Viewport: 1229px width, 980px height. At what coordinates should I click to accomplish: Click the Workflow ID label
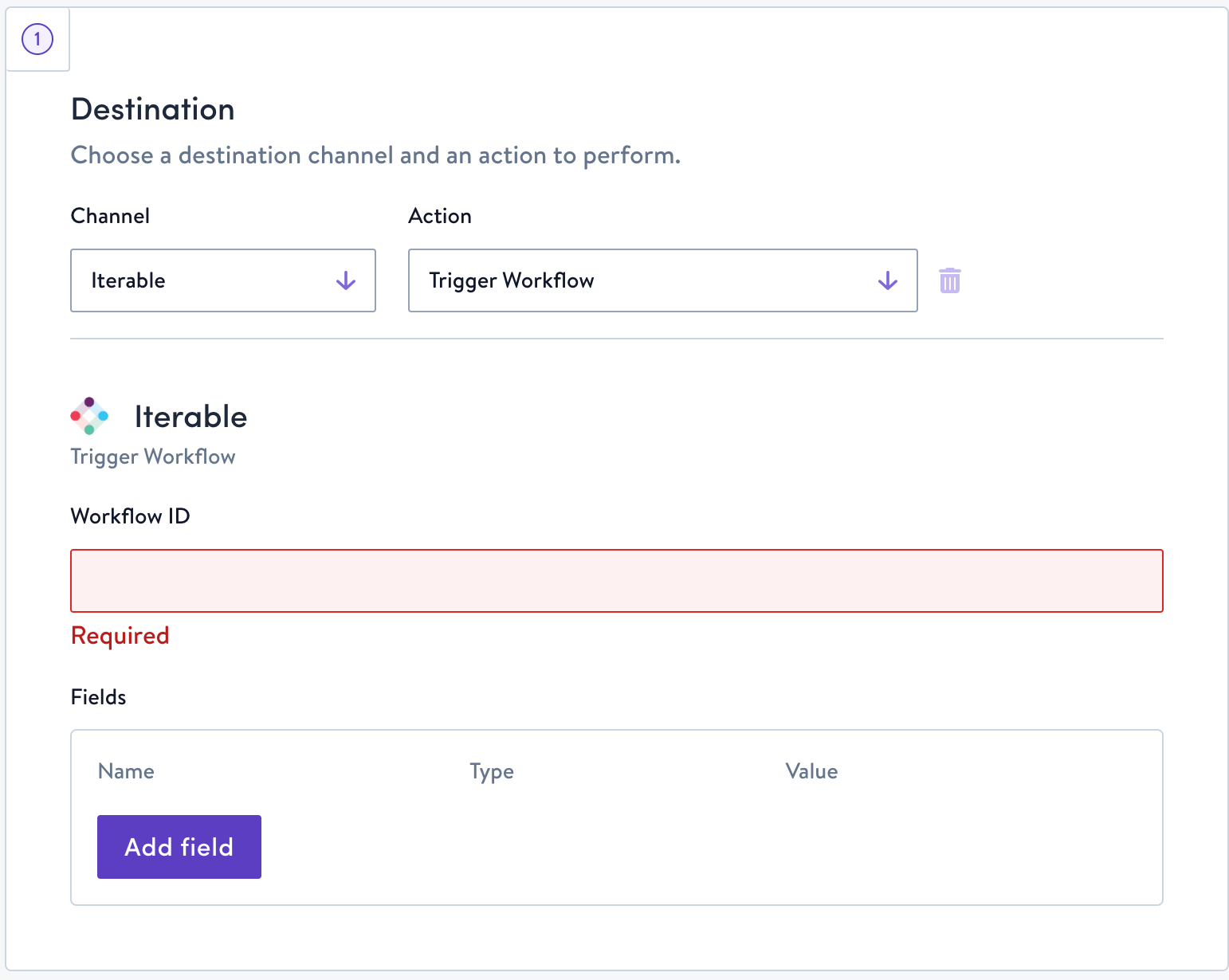click(x=131, y=516)
